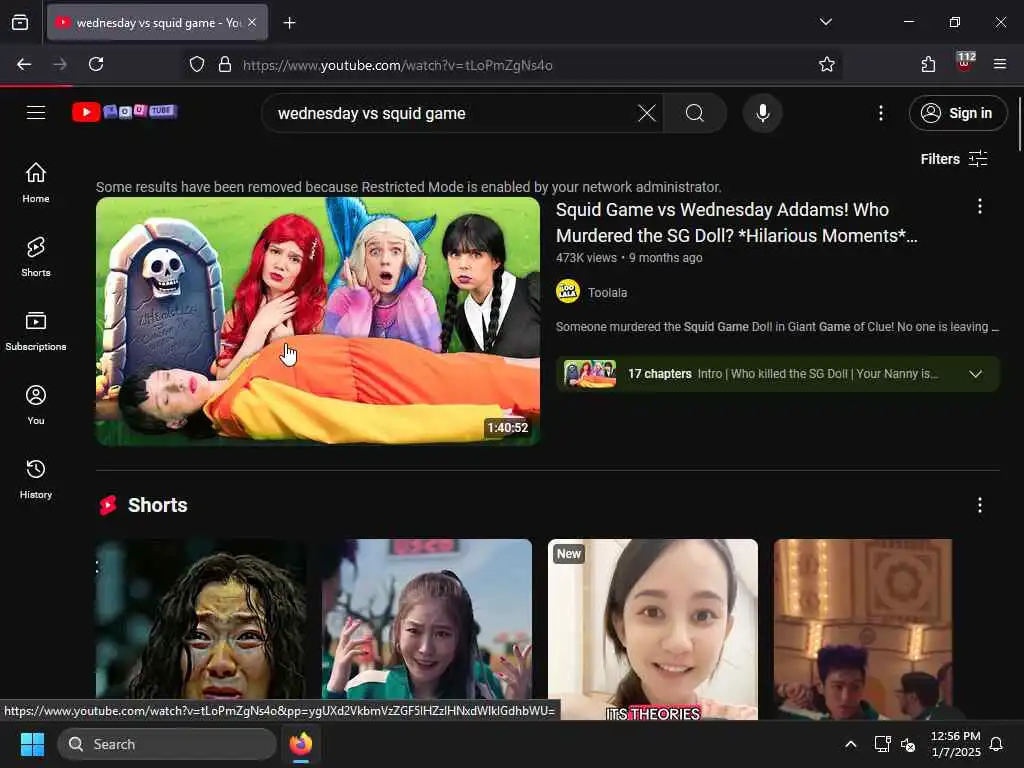Play the 1:40:52 video thumbnail
1024x768 pixels.
point(318,321)
